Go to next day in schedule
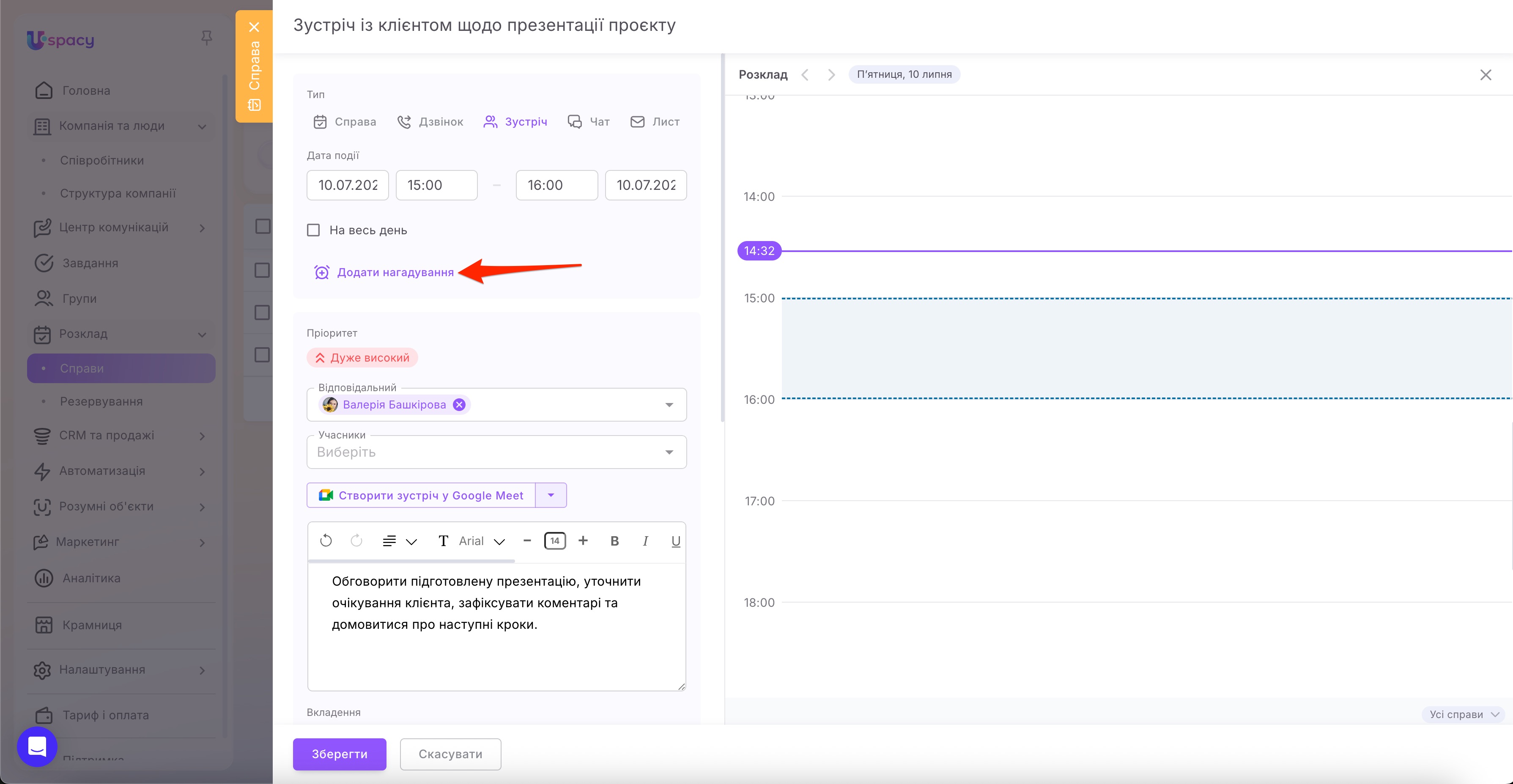This screenshot has height=784, width=1513. click(831, 74)
